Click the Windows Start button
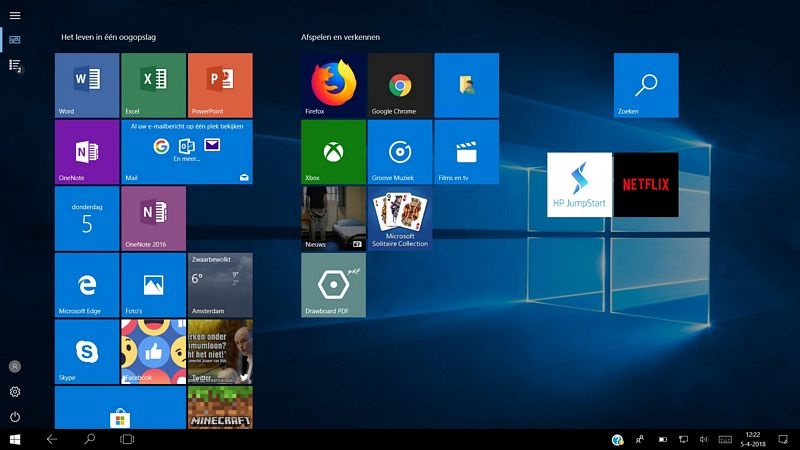 coord(15,439)
